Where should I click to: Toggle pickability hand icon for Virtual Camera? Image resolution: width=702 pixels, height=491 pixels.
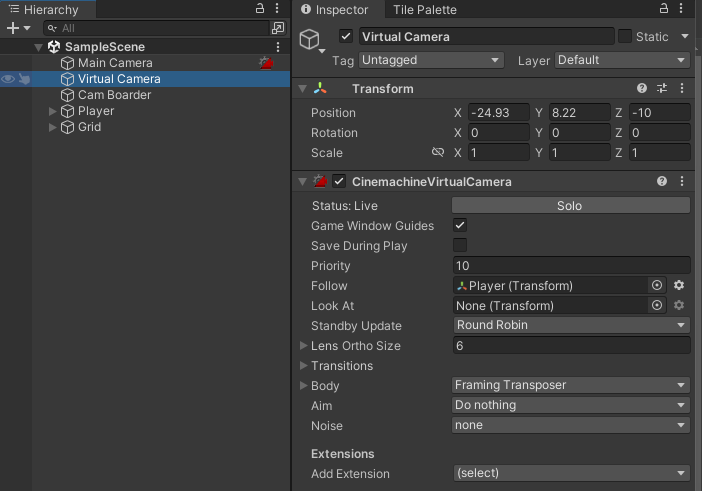(24, 79)
